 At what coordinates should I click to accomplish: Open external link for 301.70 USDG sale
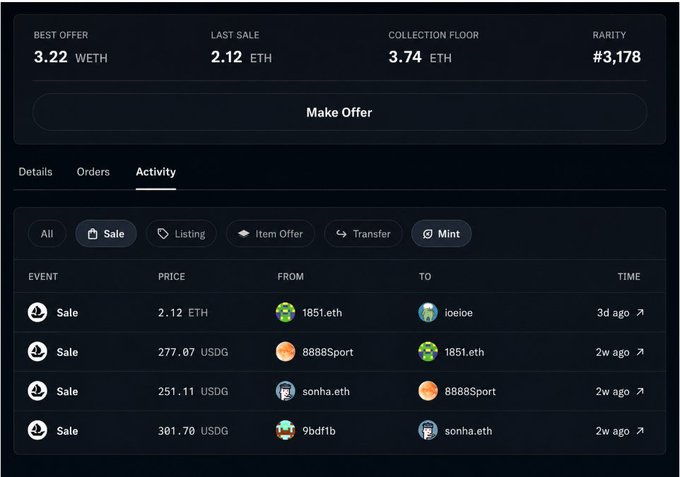tap(640, 431)
